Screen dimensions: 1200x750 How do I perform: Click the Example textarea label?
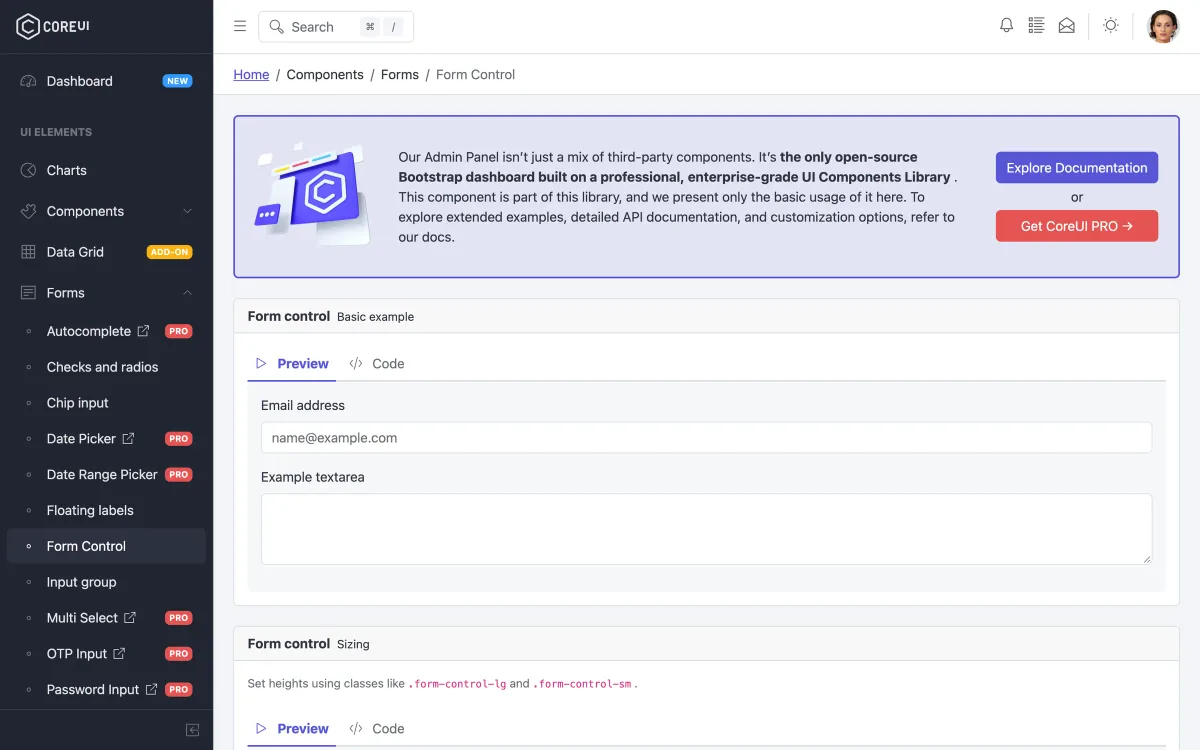click(x=313, y=477)
